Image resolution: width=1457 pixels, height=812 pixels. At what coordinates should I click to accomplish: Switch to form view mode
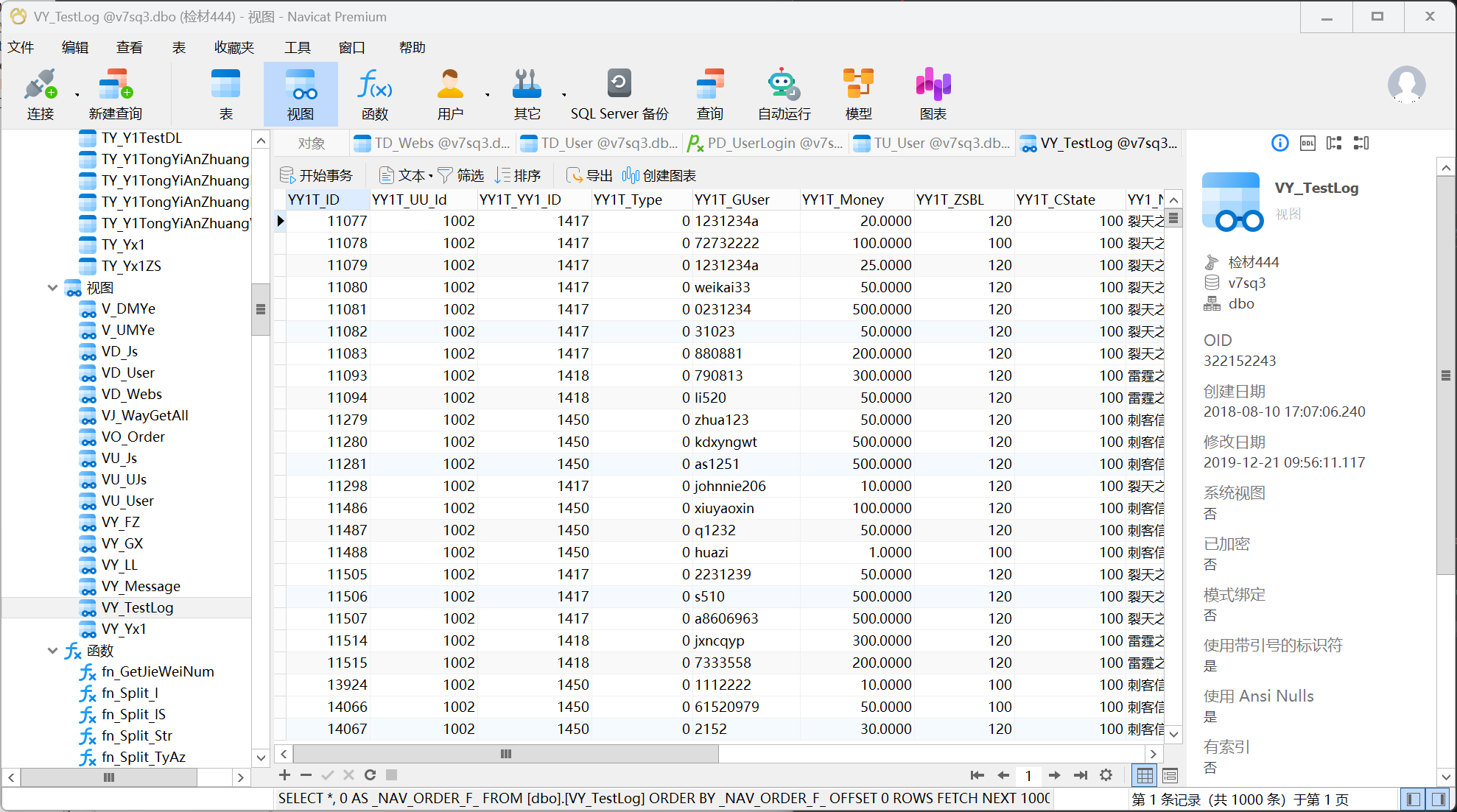[1170, 775]
